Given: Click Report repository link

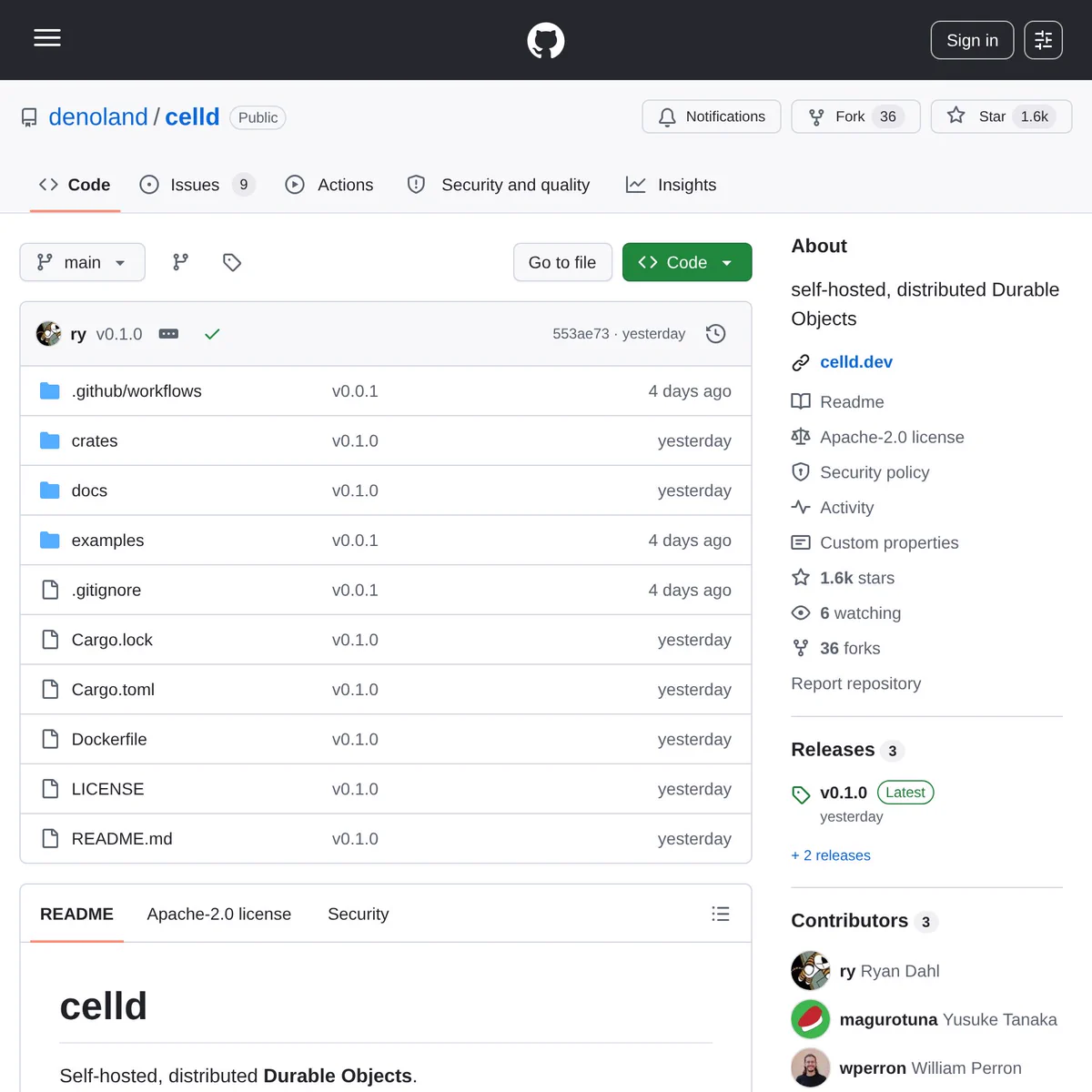Looking at the screenshot, I should click(856, 683).
